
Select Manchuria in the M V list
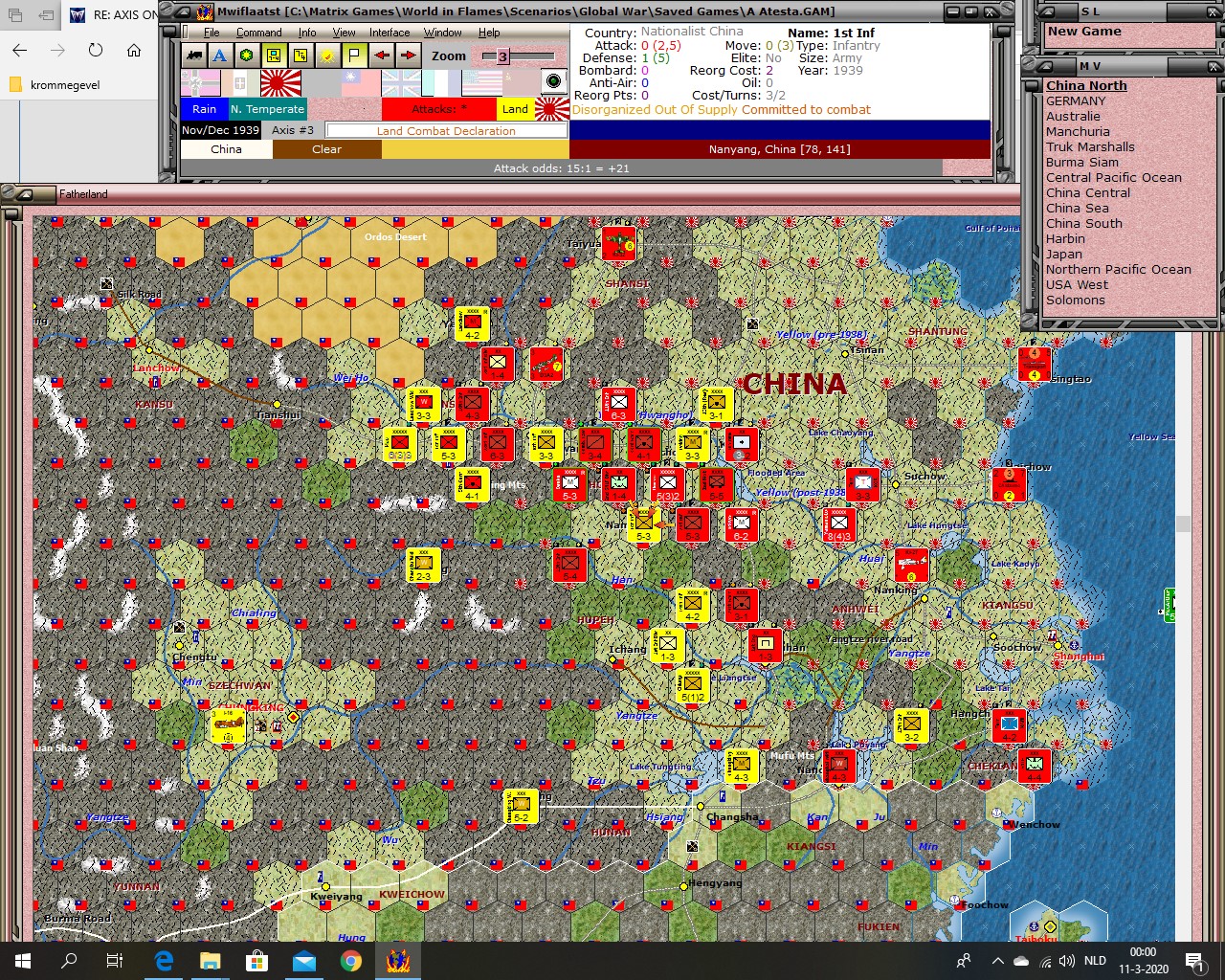tap(1078, 131)
